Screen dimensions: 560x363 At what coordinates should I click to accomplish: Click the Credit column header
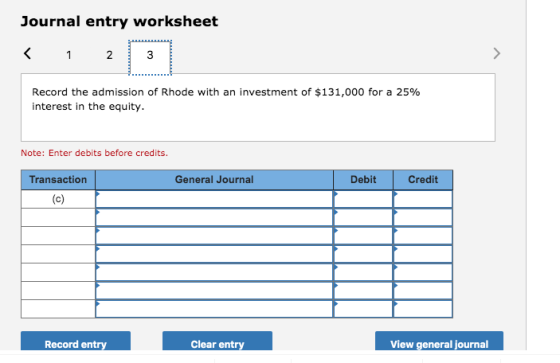[423, 180]
